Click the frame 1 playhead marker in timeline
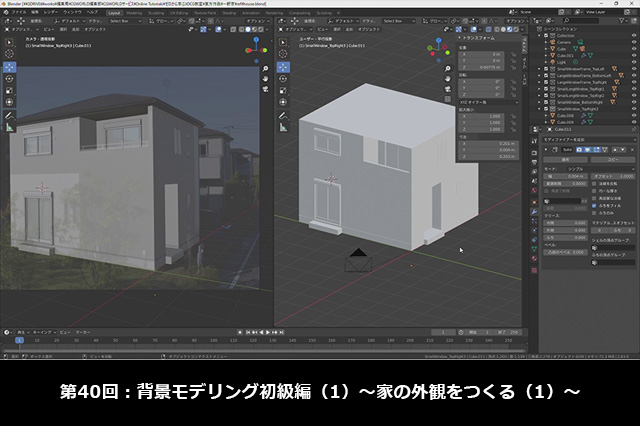 19,340
